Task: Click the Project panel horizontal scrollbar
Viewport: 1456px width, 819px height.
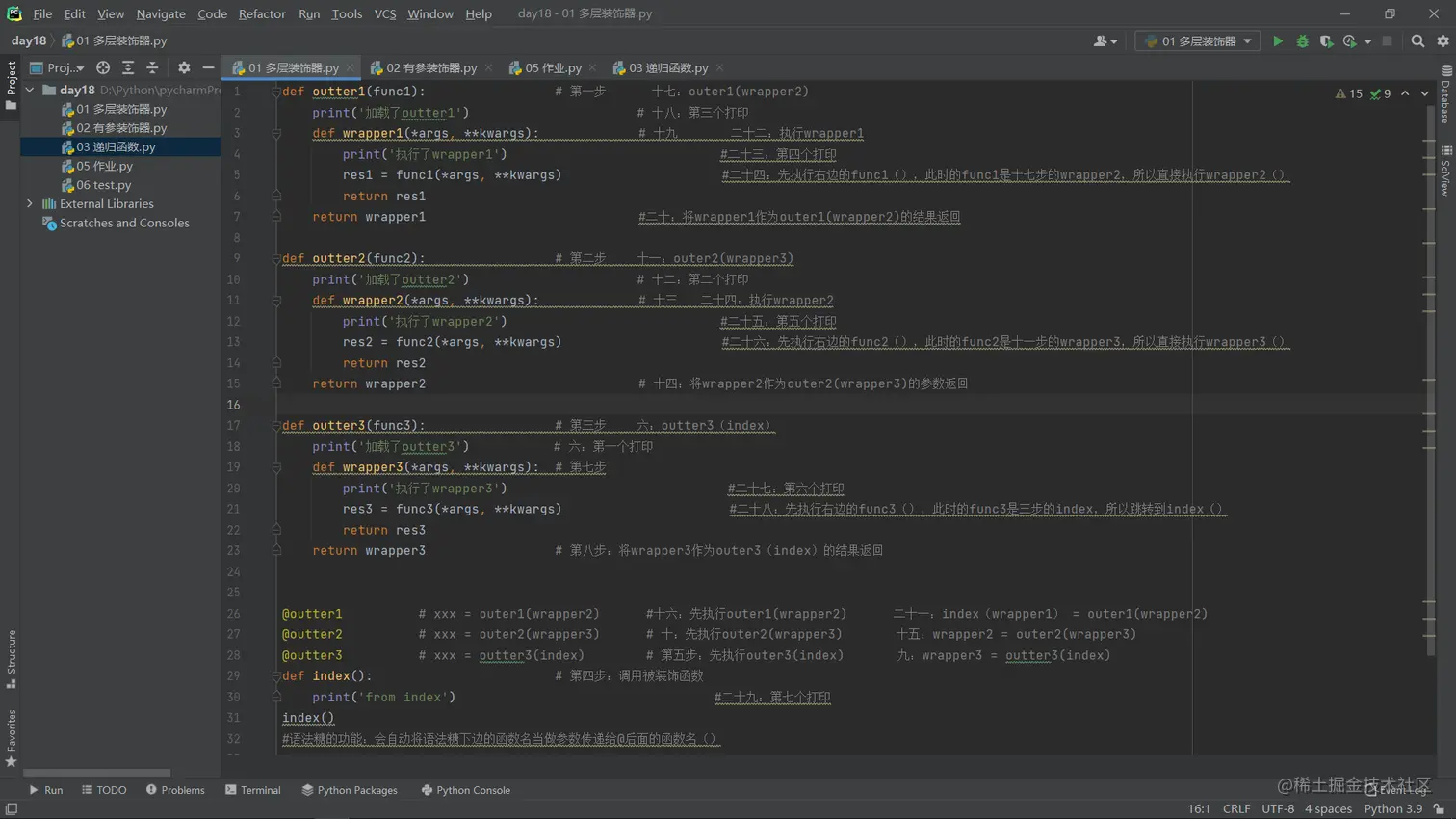Action: pos(96,773)
